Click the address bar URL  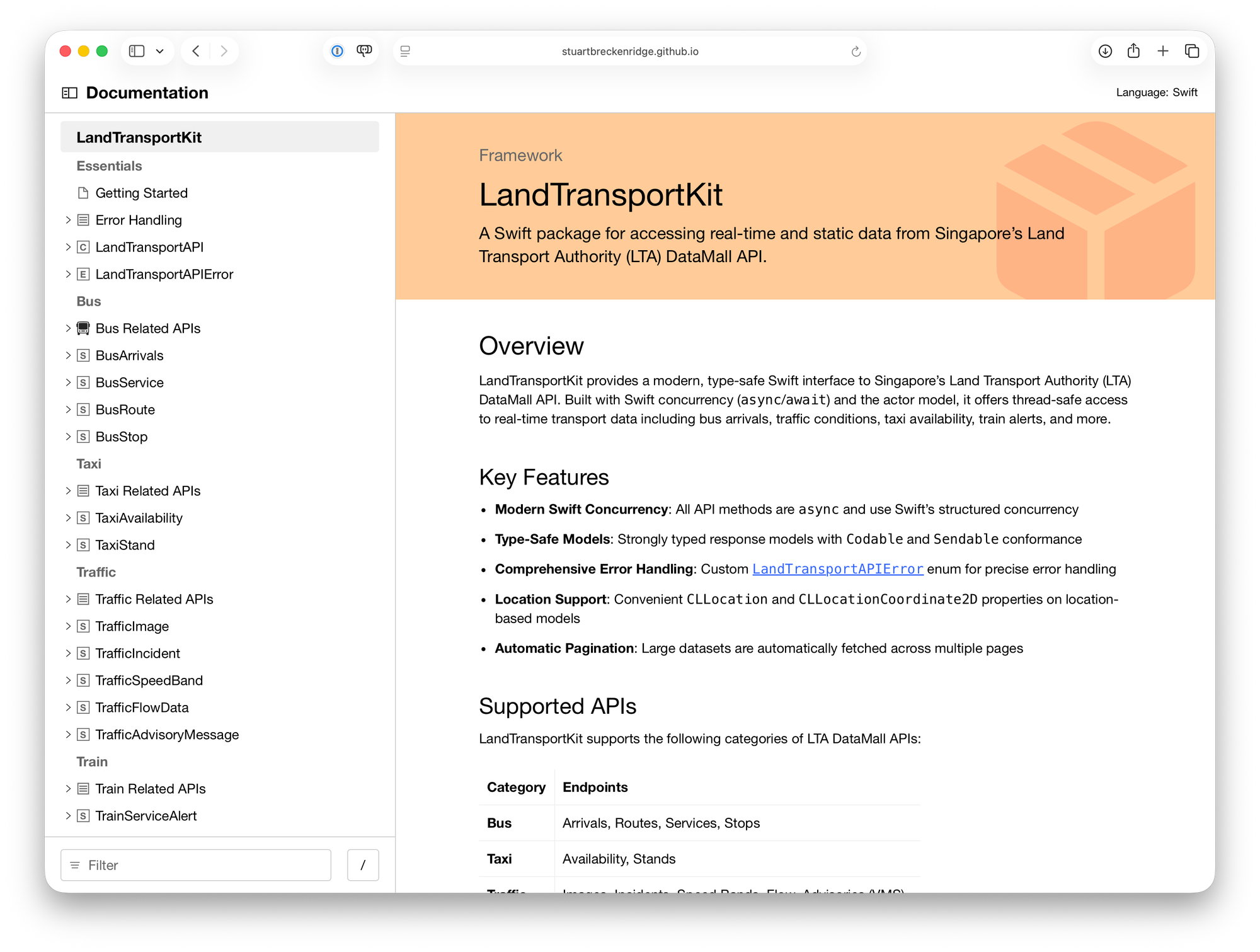click(629, 52)
